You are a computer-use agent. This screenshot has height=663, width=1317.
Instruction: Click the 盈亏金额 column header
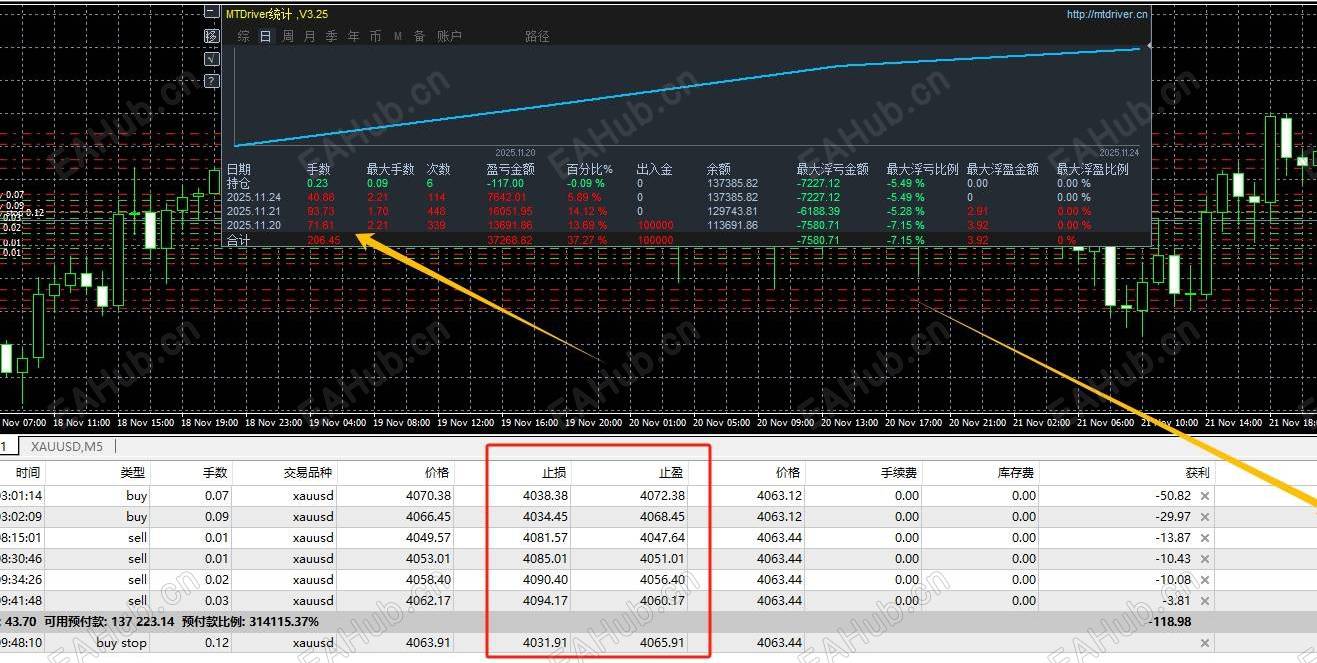pyautogui.click(x=511, y=170)
